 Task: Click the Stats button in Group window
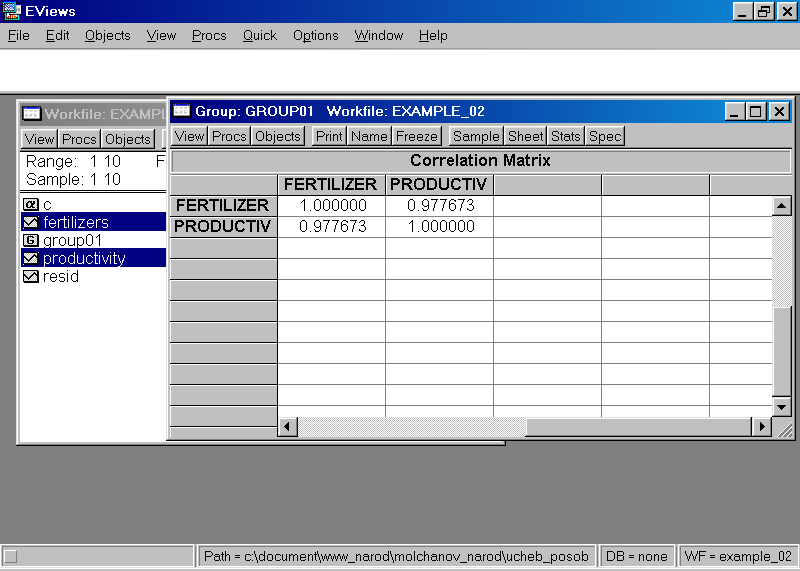(x=566, y=136)
